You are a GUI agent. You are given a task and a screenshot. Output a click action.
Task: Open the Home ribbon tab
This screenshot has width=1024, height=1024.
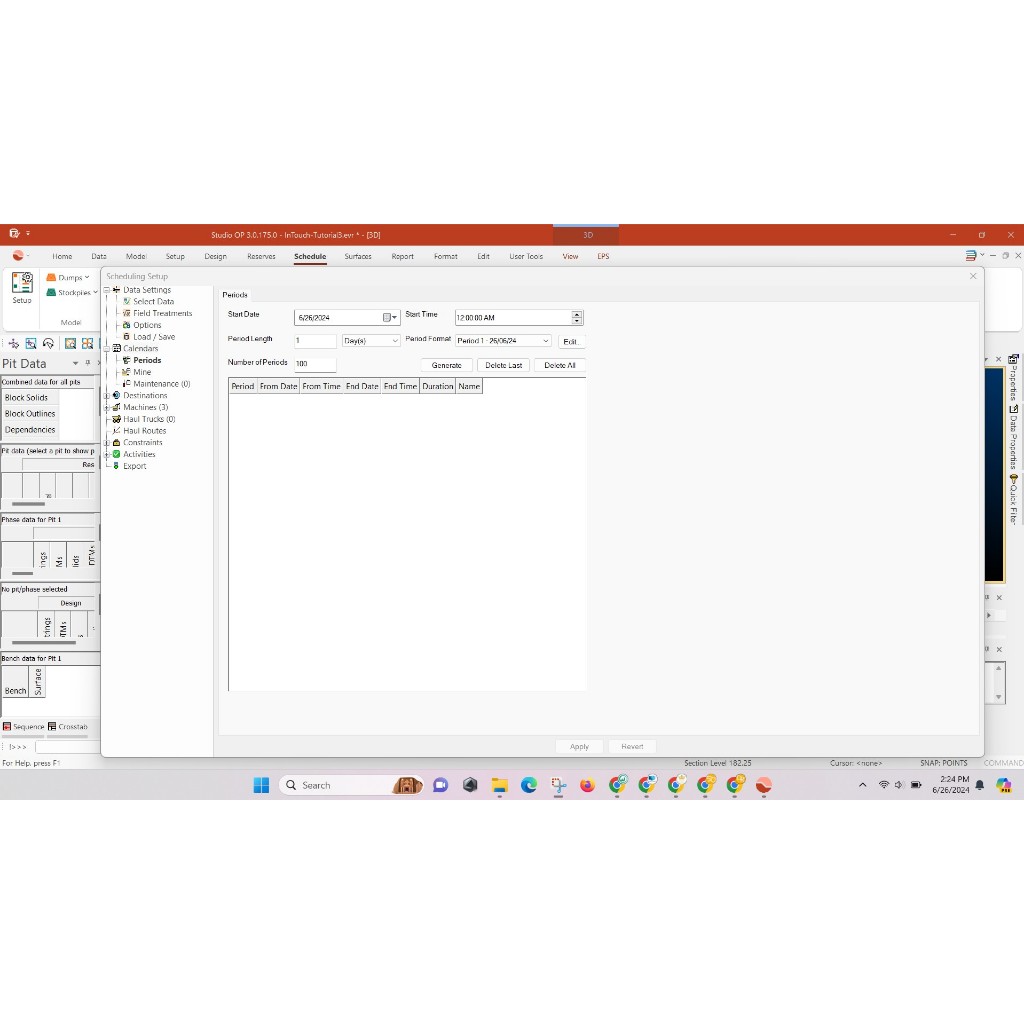coord(62,257)
